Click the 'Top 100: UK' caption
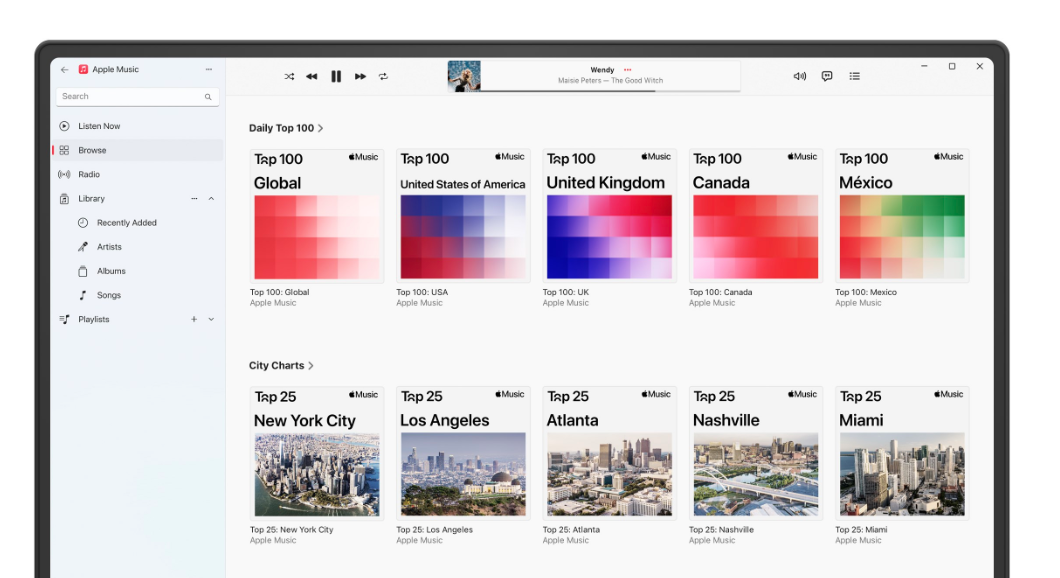This screenshot has height=578, width=1060. pos(566,292)
